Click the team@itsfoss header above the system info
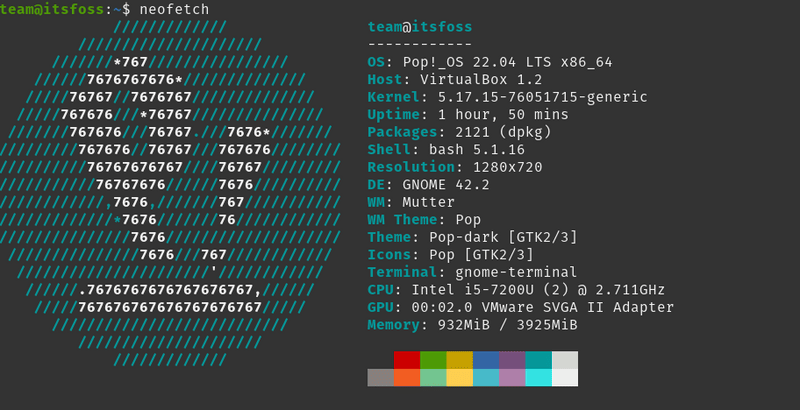 click(x=420, y=26)
